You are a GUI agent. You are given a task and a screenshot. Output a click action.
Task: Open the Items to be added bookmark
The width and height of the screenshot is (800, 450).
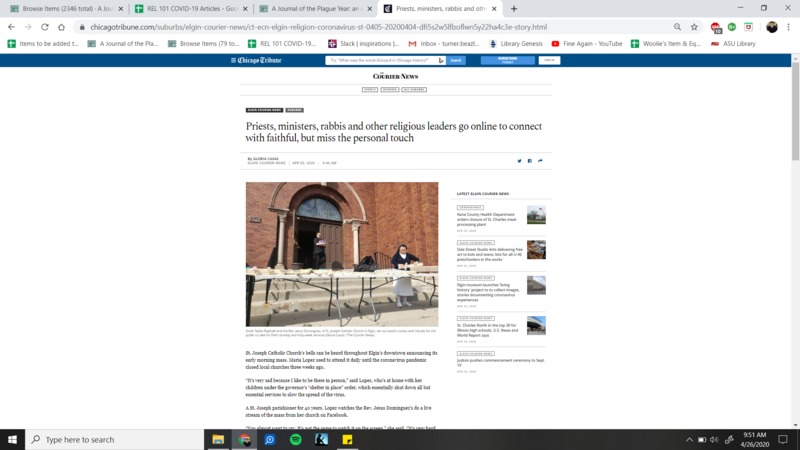(43, 44)
